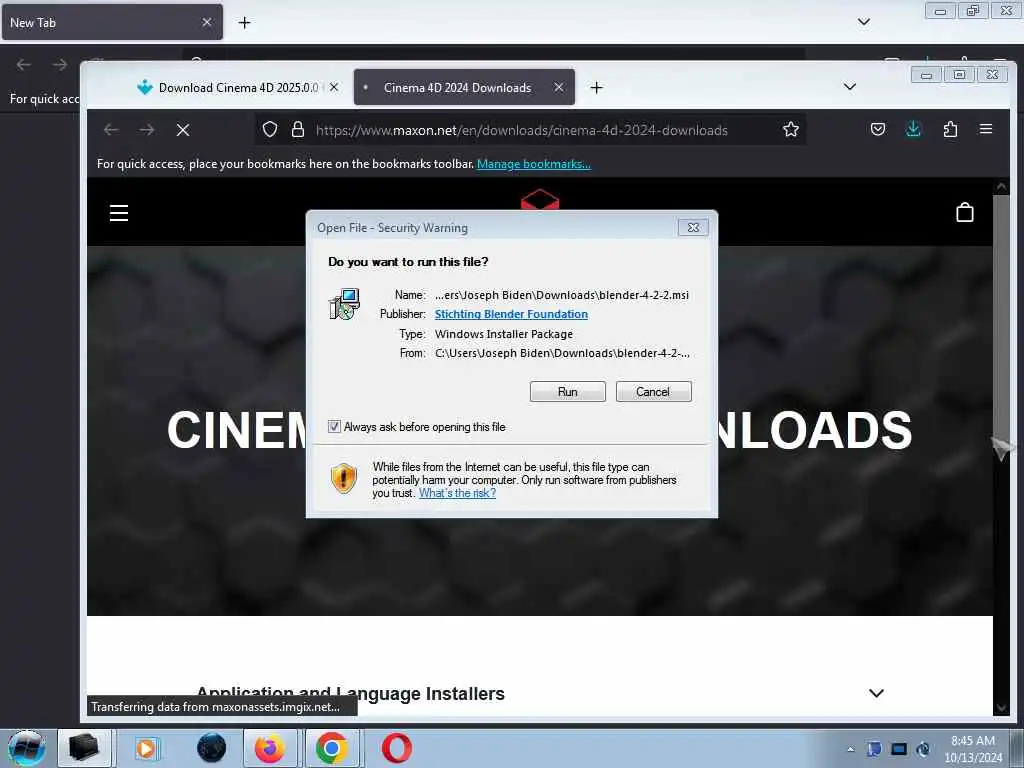Screen dimensions: 1024x768
Task: Click the Maxon red logo
Action: (x=540, y=199)
